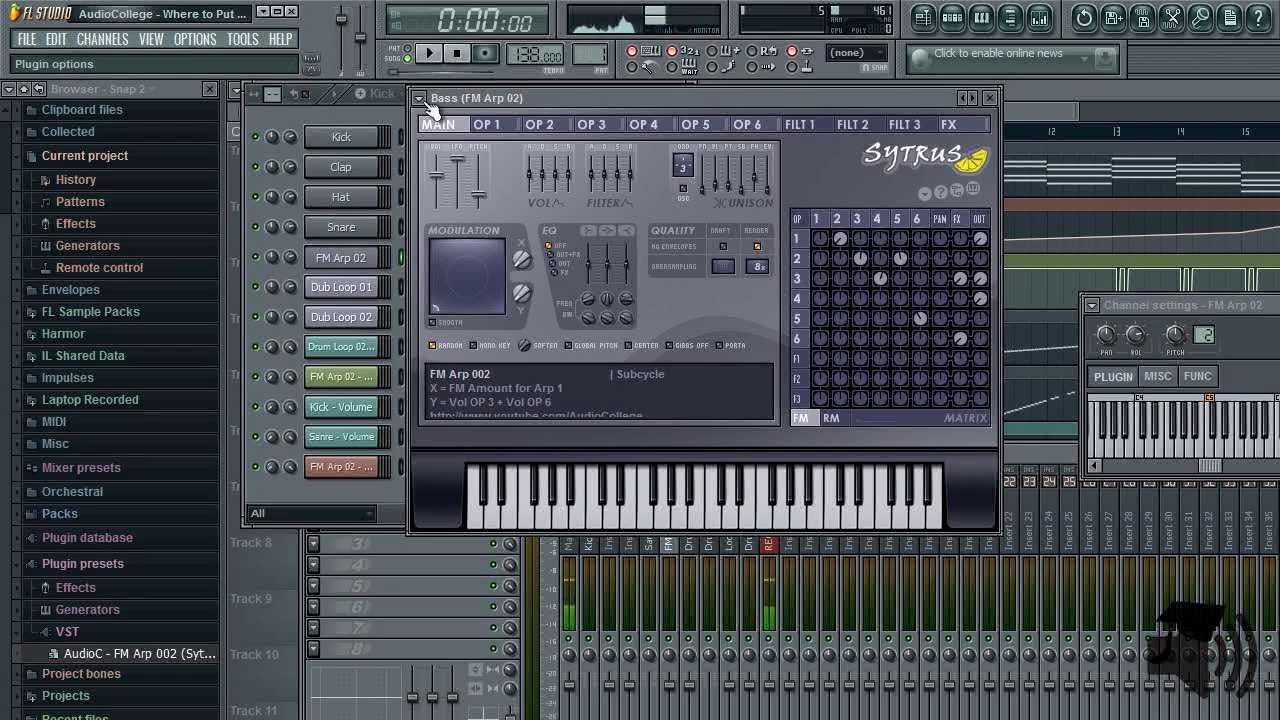Open the MISC tab in Channel settings
Viewport: 1280px width, 720px height.
point(1157,377)
